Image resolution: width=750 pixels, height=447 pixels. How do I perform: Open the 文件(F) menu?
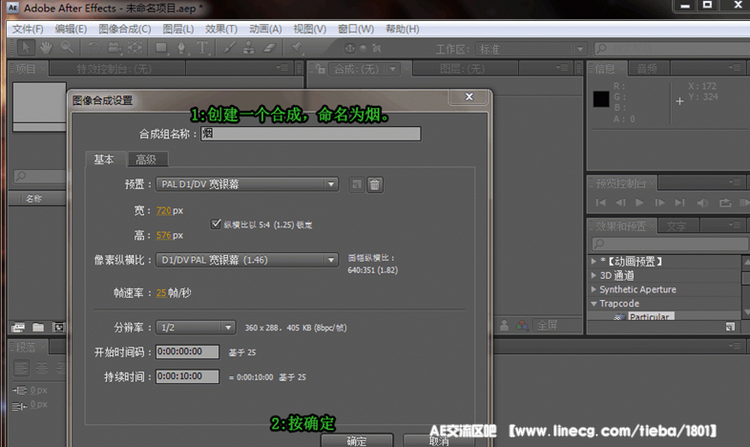click(28, 29)
